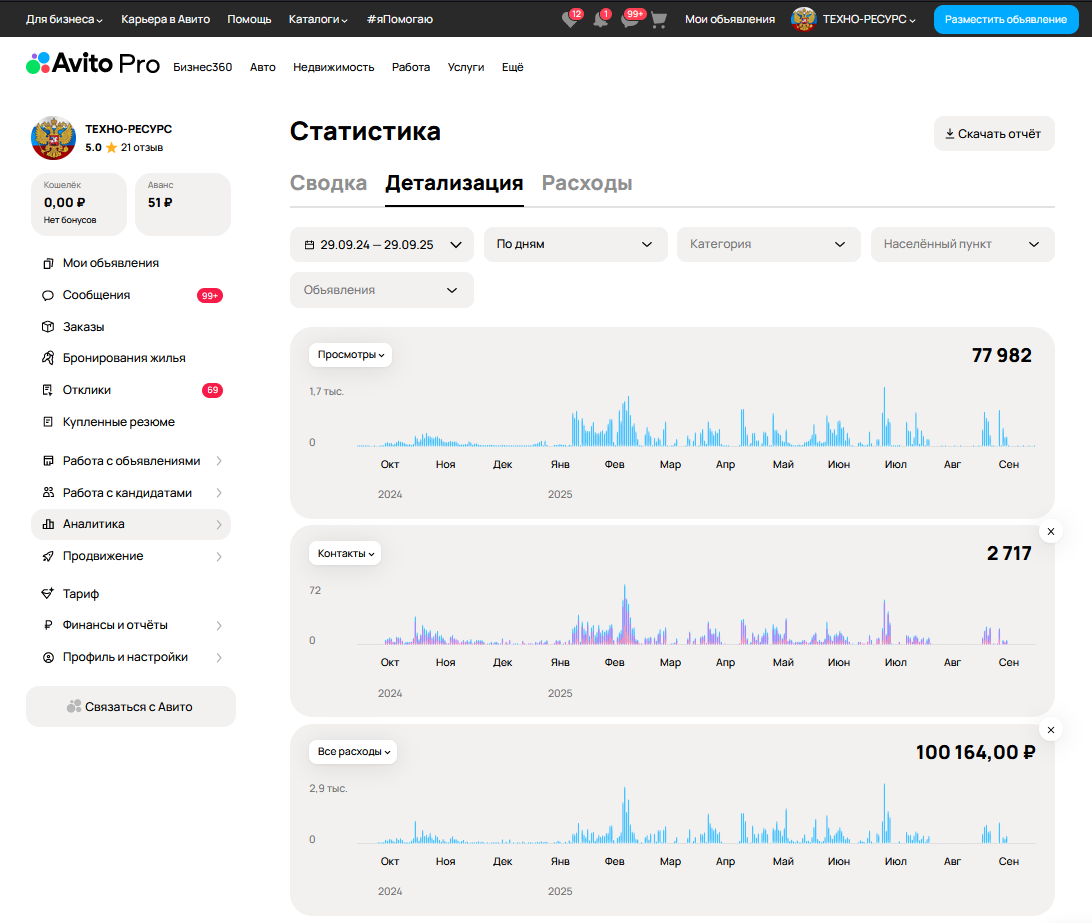1092x923 pixels.
Task: Expand Профиль и настройки chevron
Action: pyautogui.click(x=219, y=658)
